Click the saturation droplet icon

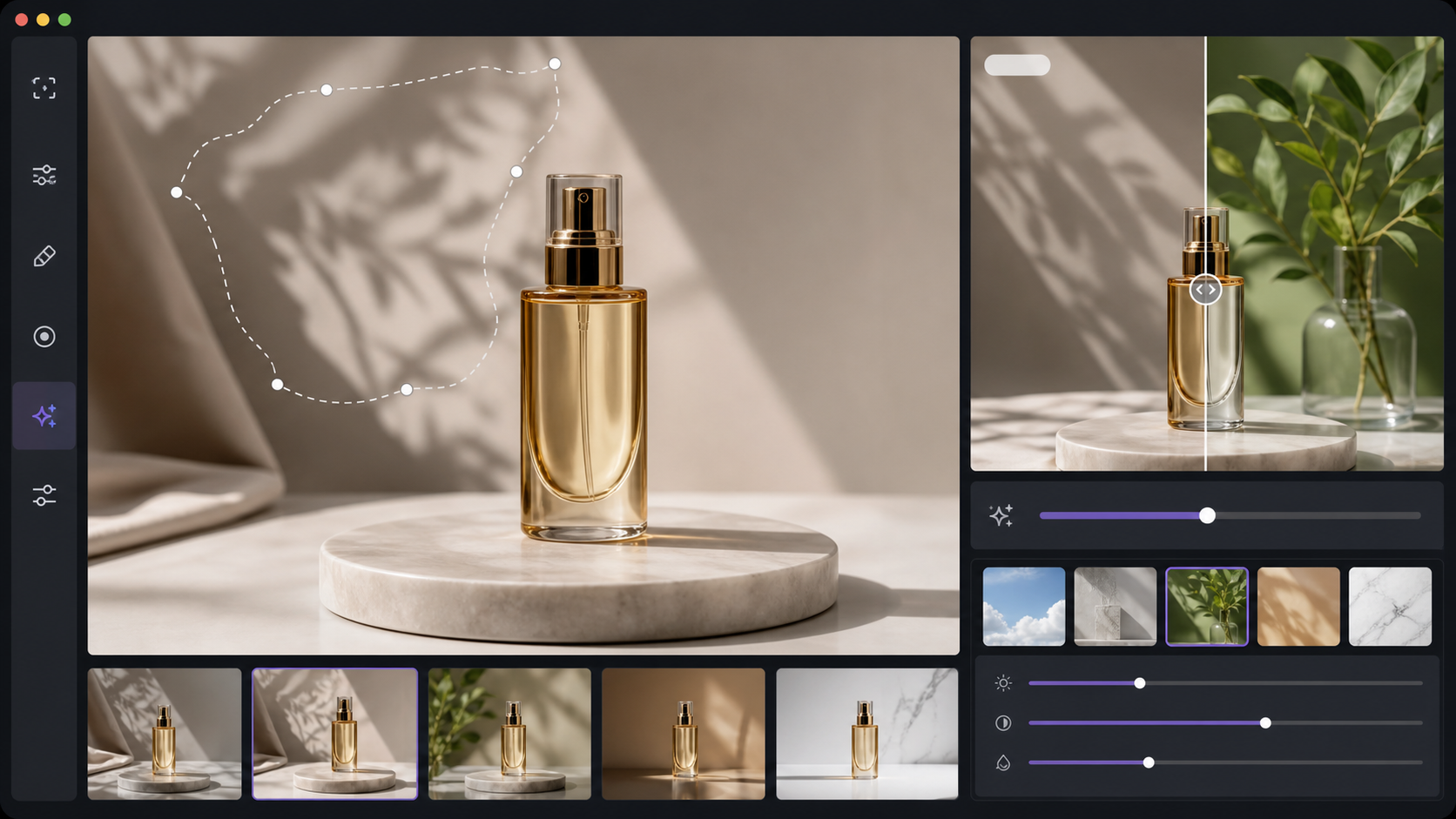[x=1003, y=762]
